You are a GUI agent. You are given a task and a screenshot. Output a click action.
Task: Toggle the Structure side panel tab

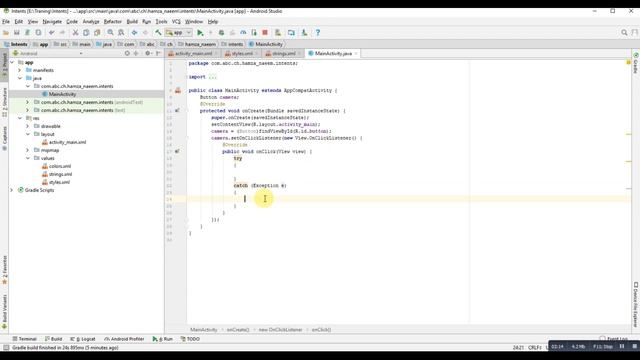click(4, 102)
